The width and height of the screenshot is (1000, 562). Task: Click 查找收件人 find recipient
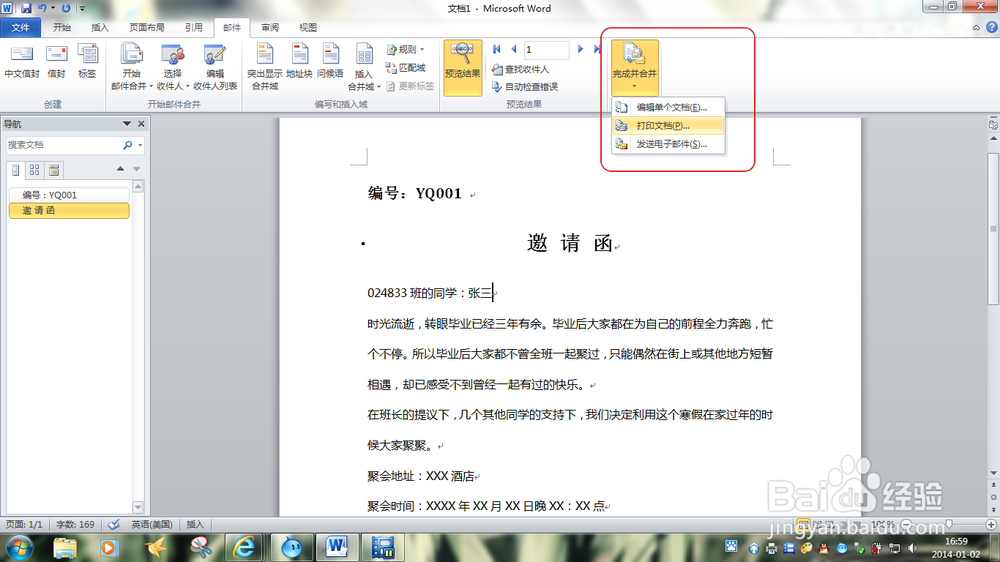coord(520,69)
